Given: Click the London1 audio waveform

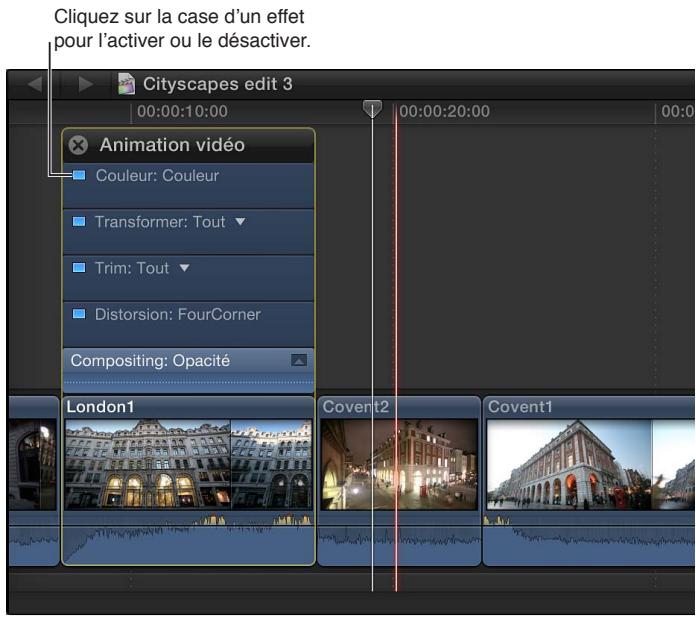Looking at the screenshot, I should [x=188, y=539].
